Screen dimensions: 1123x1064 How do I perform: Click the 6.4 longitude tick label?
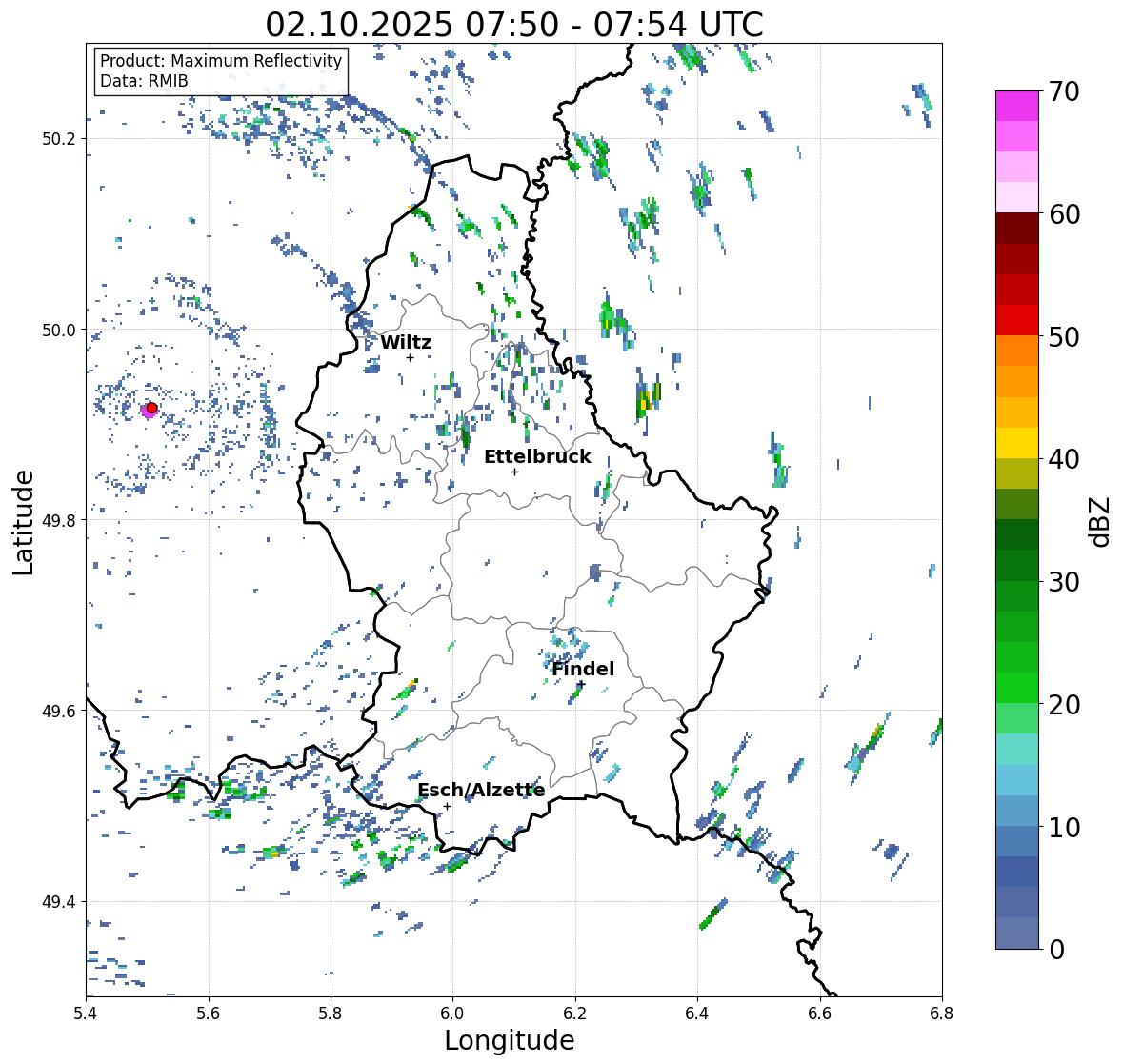tap(697, 1014)
